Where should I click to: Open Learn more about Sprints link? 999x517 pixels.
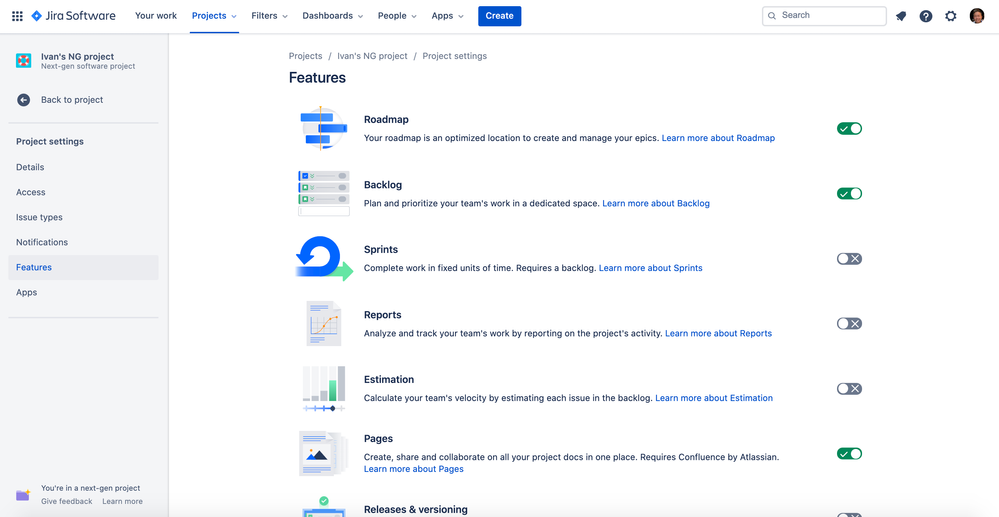click(650, 268)
